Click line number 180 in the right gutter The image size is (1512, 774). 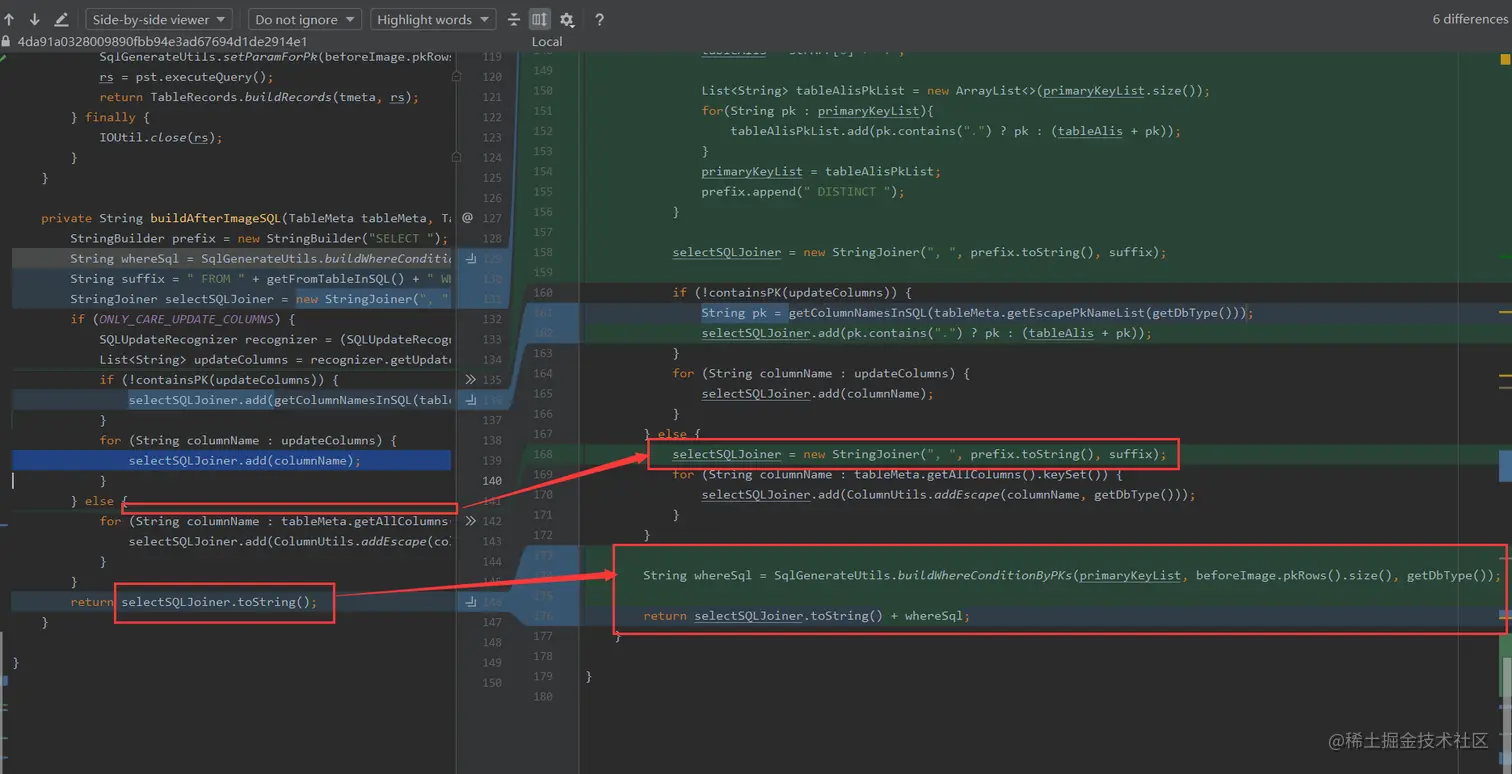point(543,697)
